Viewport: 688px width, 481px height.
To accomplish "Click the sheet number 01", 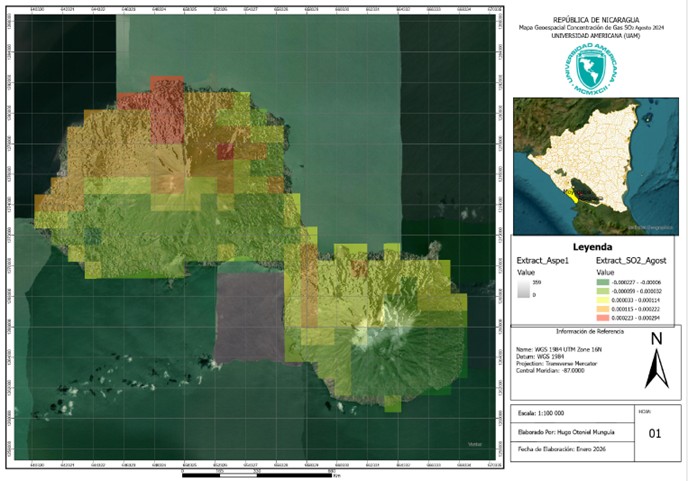I will coord(654,434).
